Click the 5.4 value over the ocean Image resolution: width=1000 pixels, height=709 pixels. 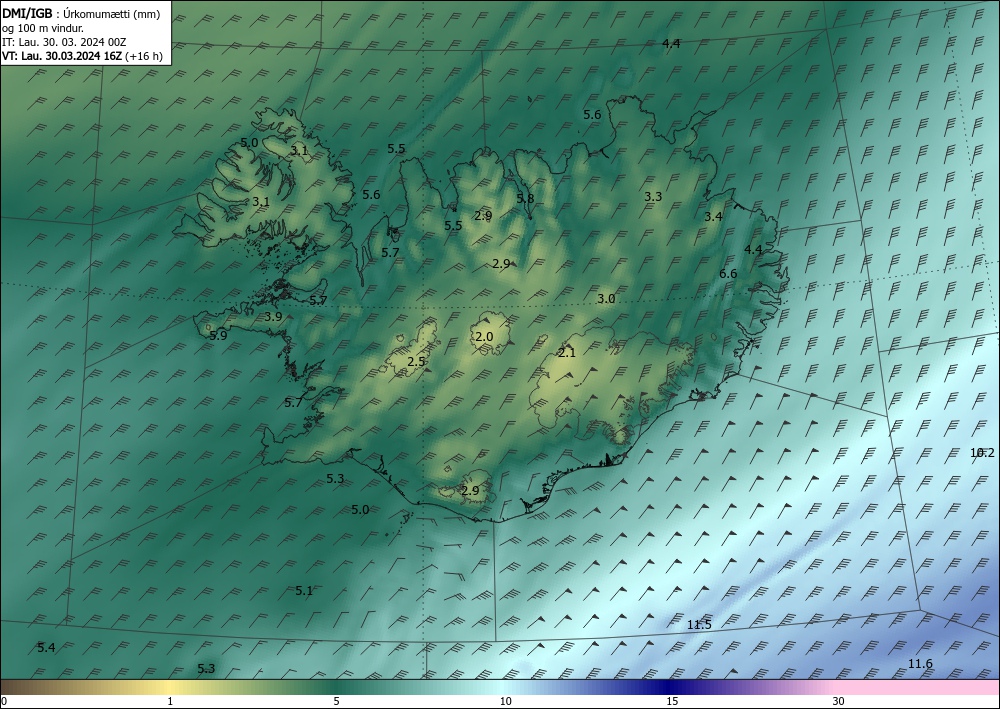[46, 648]
